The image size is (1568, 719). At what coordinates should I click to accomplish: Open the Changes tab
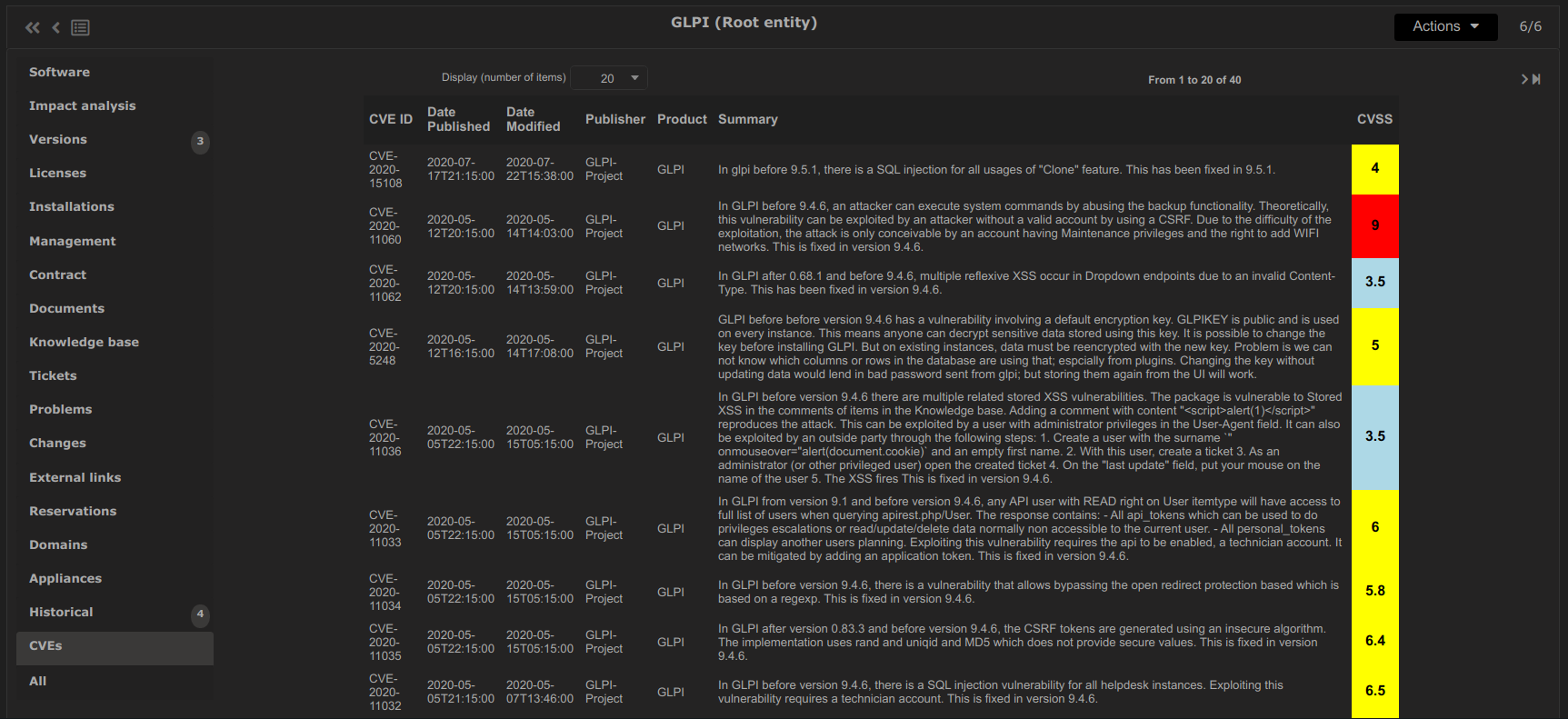(x=57, y=443)
